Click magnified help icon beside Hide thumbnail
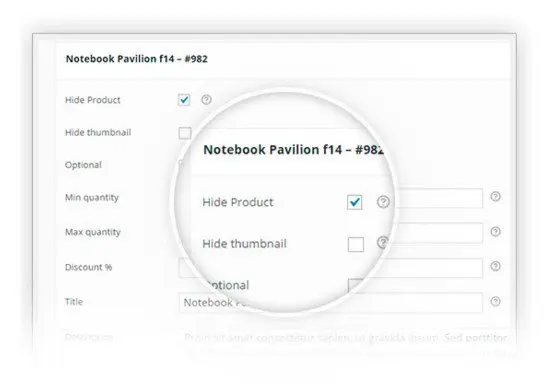The height and width of the screenshot is (389, 550). point(383,242)
